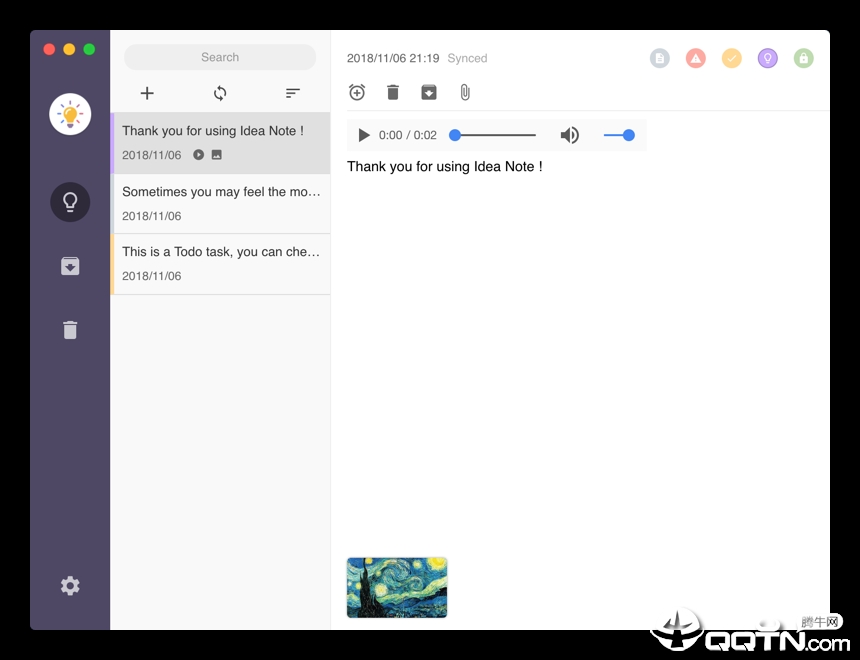Set note type to yellow todo checkmark
Image resolution: width=860 pixels, height=660 pixels.
(732, 58)
